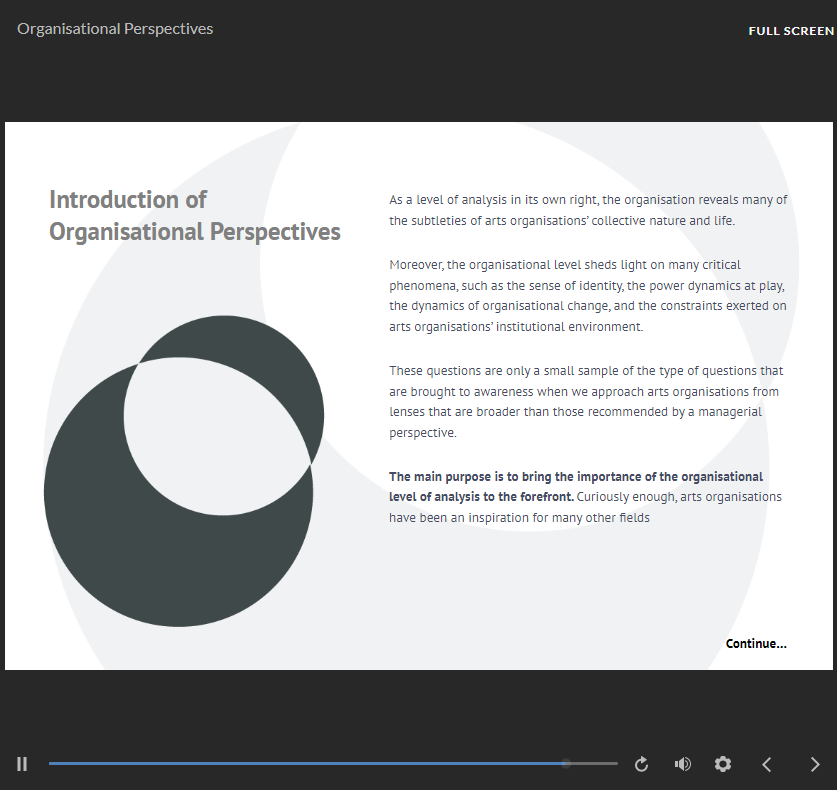Replay the current slide
Image resolution: width=837 pixels, height=790 pixels.
pos(642,764)
